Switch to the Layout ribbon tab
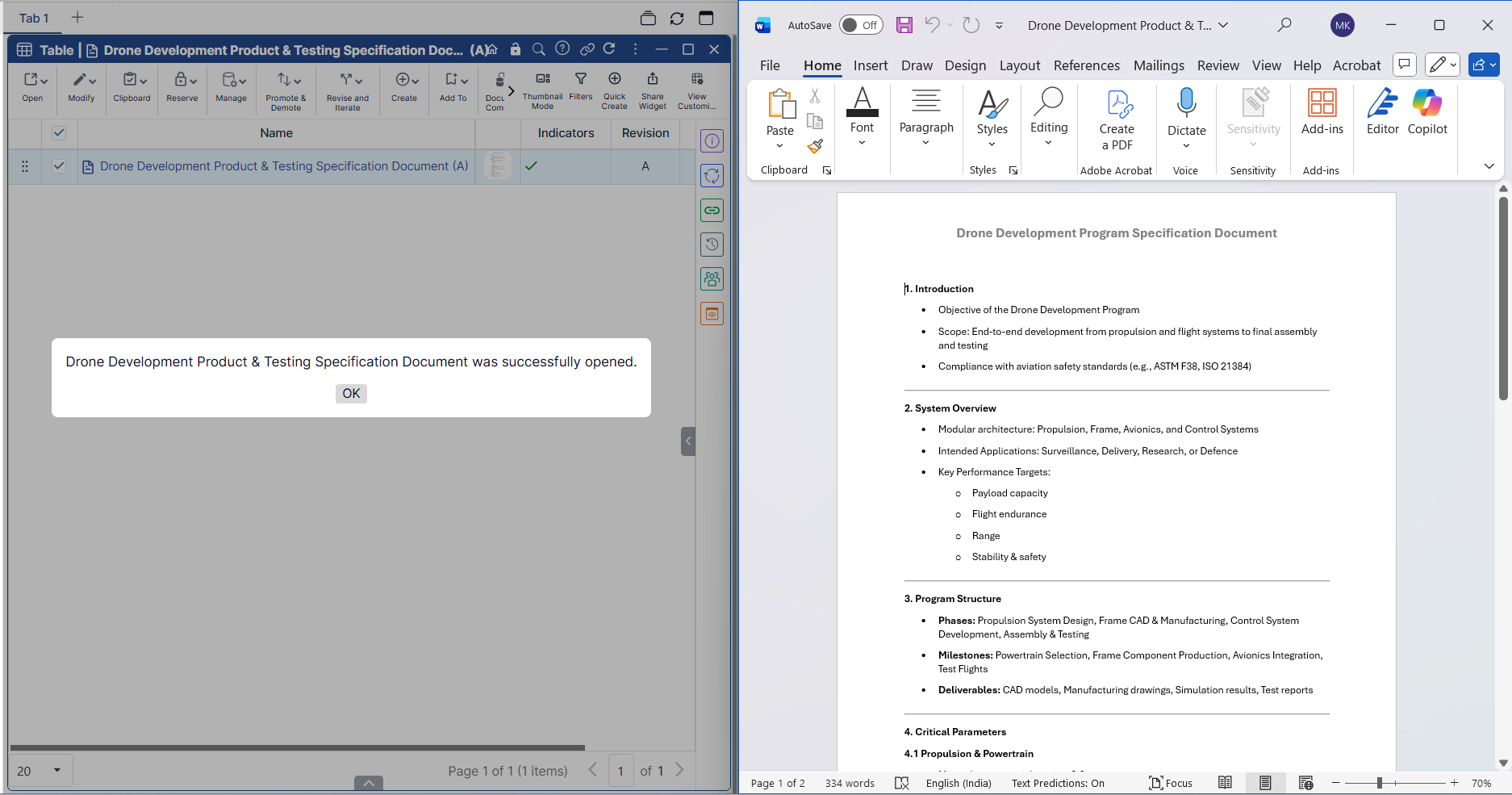The width and height of the screenshot is (1512, 795). tap(1019, 65)
